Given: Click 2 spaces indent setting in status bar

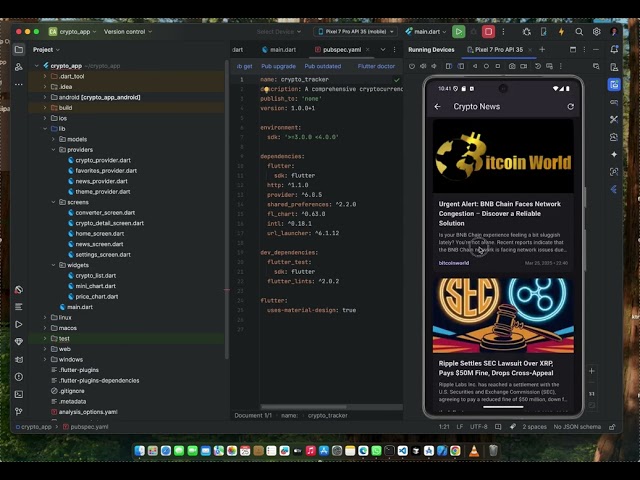Looking at the screenshot, I should point(534,427).
